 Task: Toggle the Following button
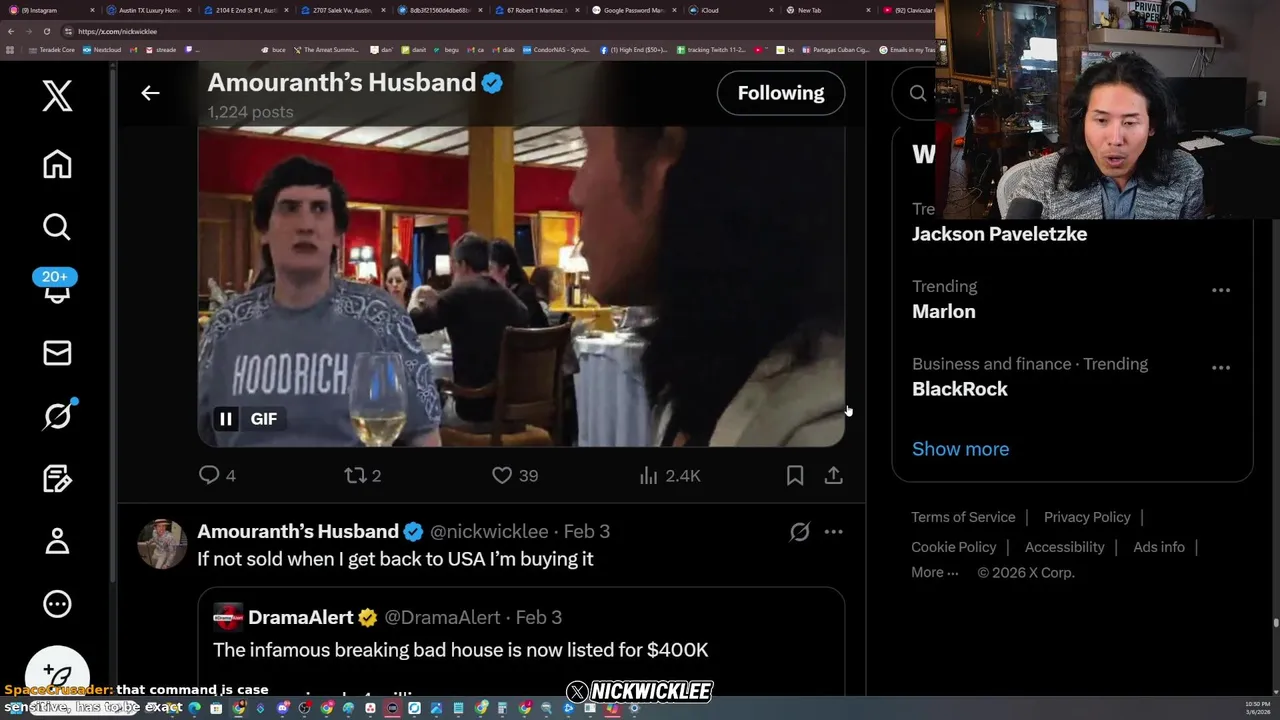pos(781,93)
